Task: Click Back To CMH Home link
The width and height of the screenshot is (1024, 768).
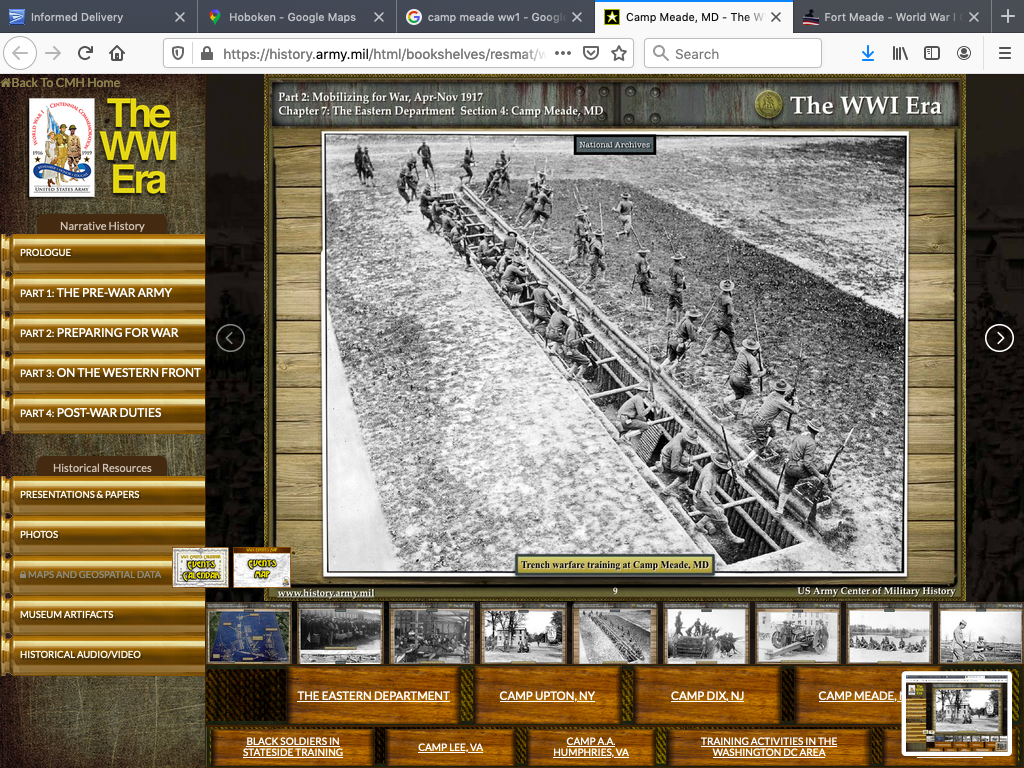Action: [62, 83]
